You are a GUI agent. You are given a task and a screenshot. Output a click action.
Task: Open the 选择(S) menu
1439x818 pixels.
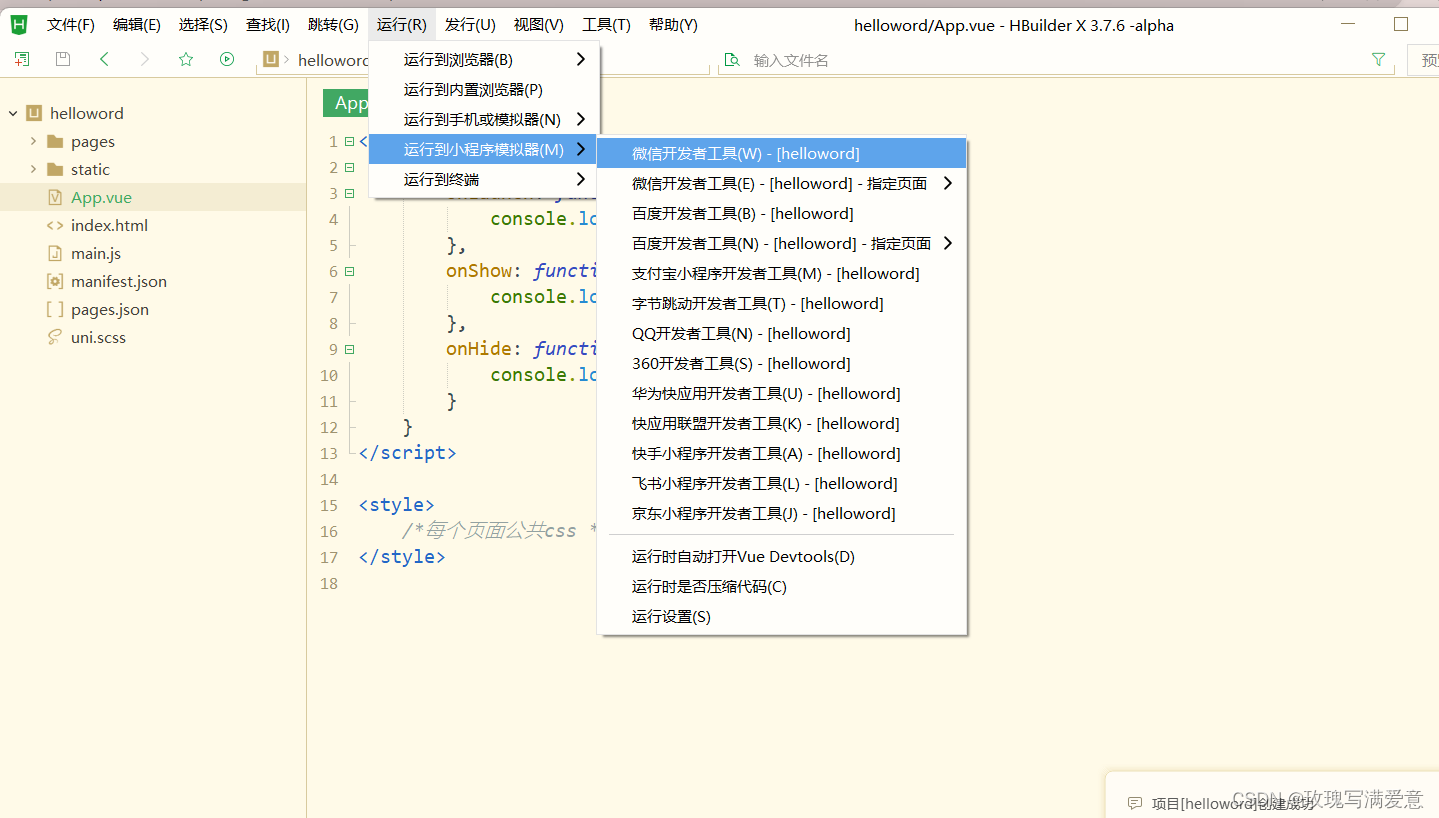[x=203, y=25]
